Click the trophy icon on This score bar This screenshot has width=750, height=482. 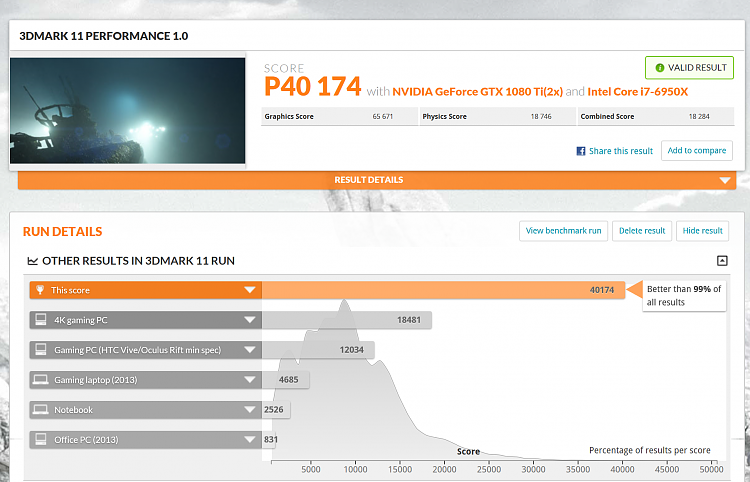tap(40, 290)
